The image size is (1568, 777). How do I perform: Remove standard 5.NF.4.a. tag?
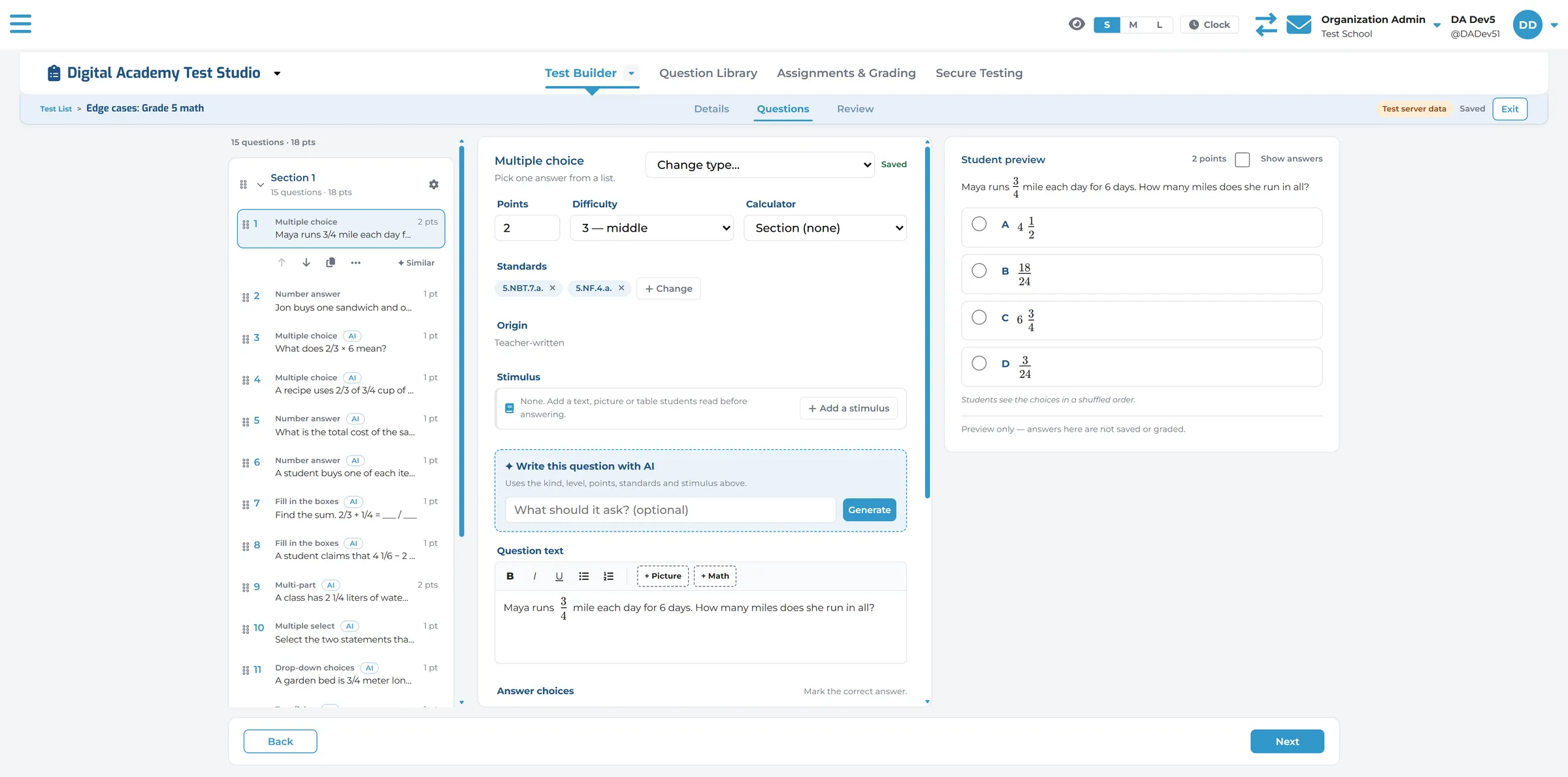(621, 288)
